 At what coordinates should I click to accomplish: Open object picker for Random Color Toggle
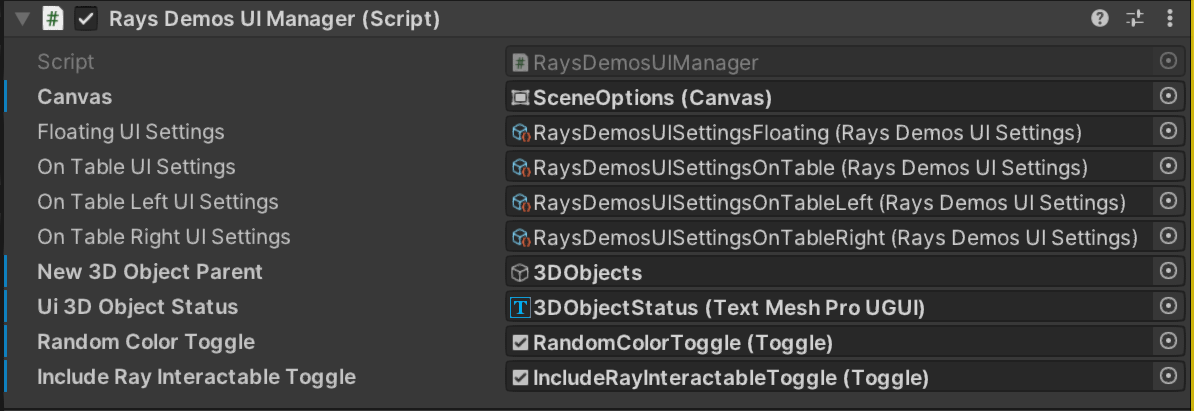click(1168, 341)
